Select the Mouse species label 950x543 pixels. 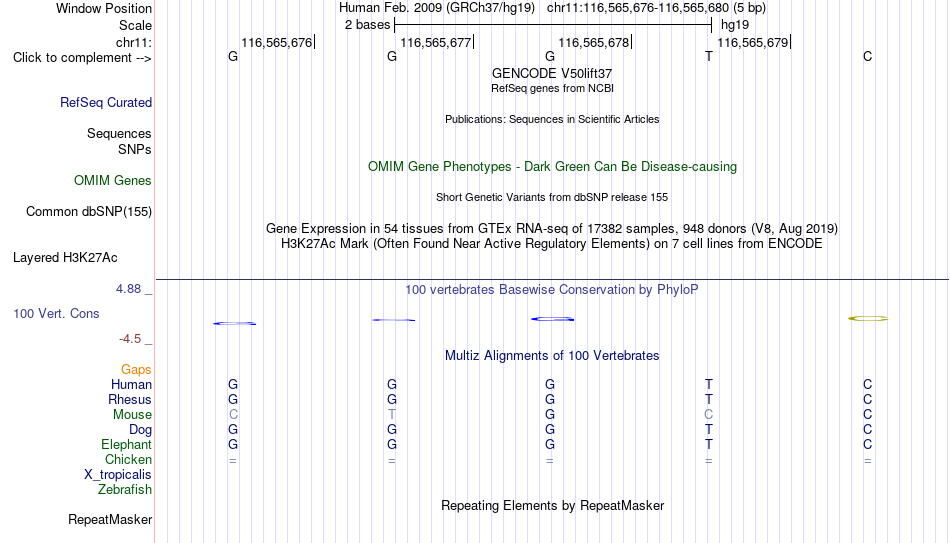132,415
